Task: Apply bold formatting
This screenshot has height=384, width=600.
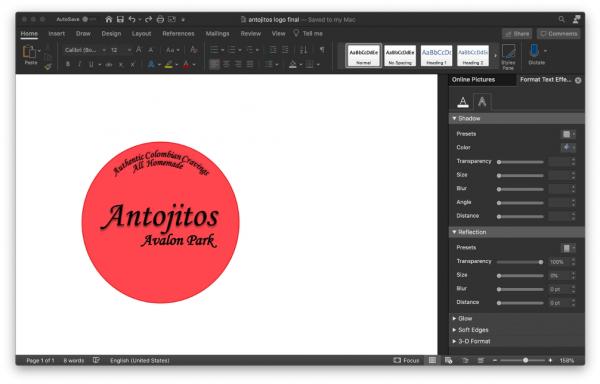Action: tap(68, 64)
